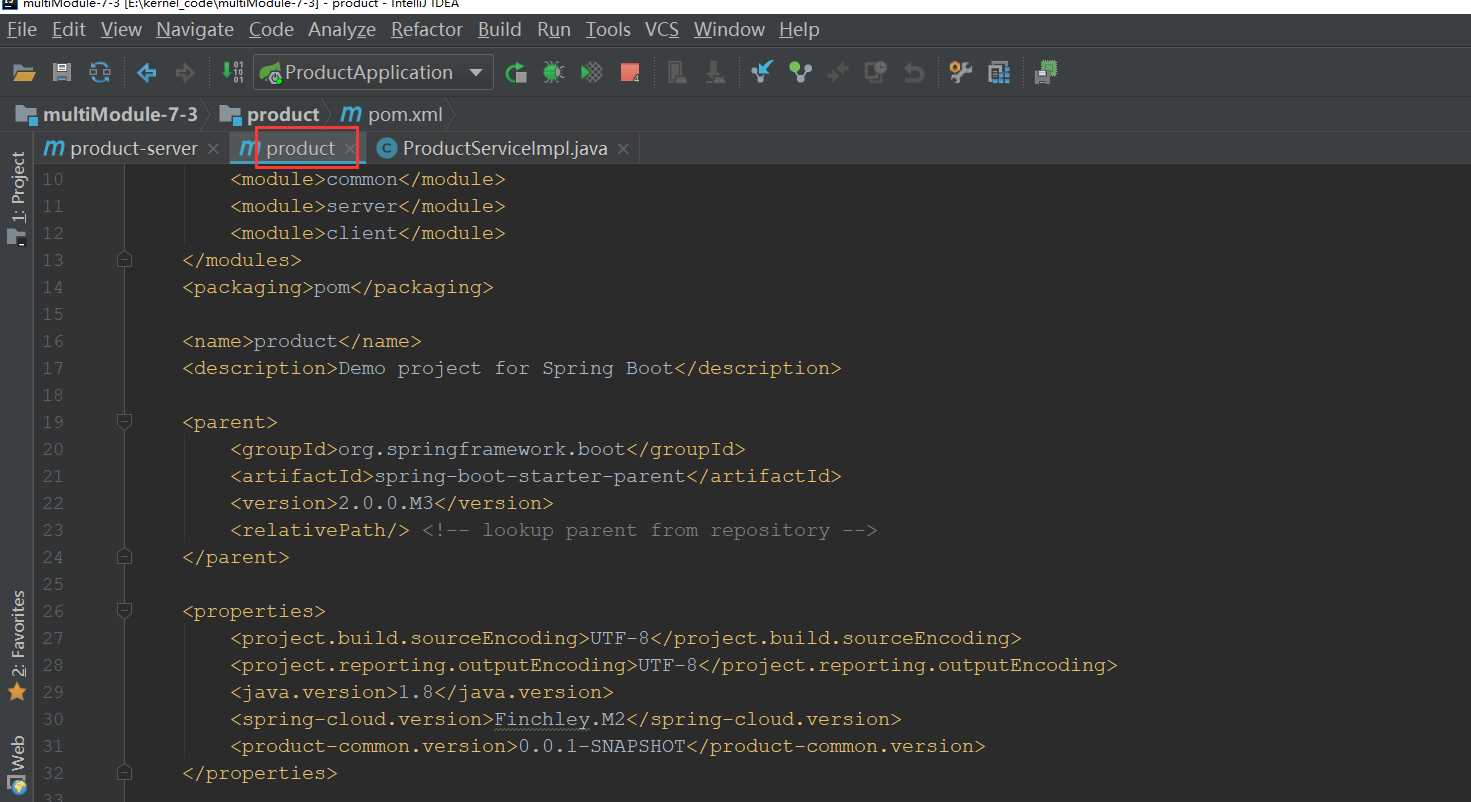Click the green chip SDK icon
Screen dimensions: 1471x802
pos(1047,72)
